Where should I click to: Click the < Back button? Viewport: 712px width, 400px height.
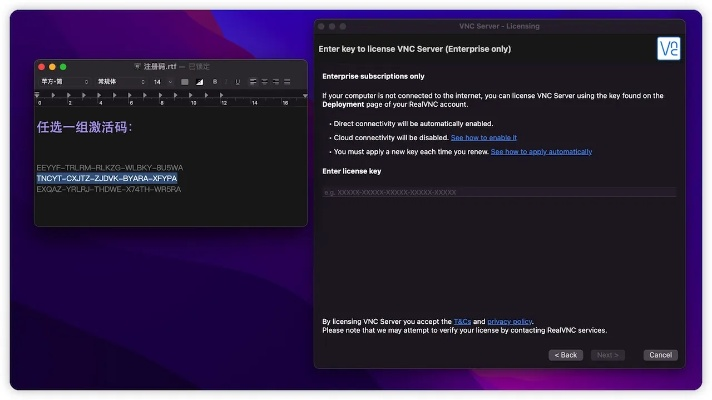pyautogui.click(x=566, y=355)
